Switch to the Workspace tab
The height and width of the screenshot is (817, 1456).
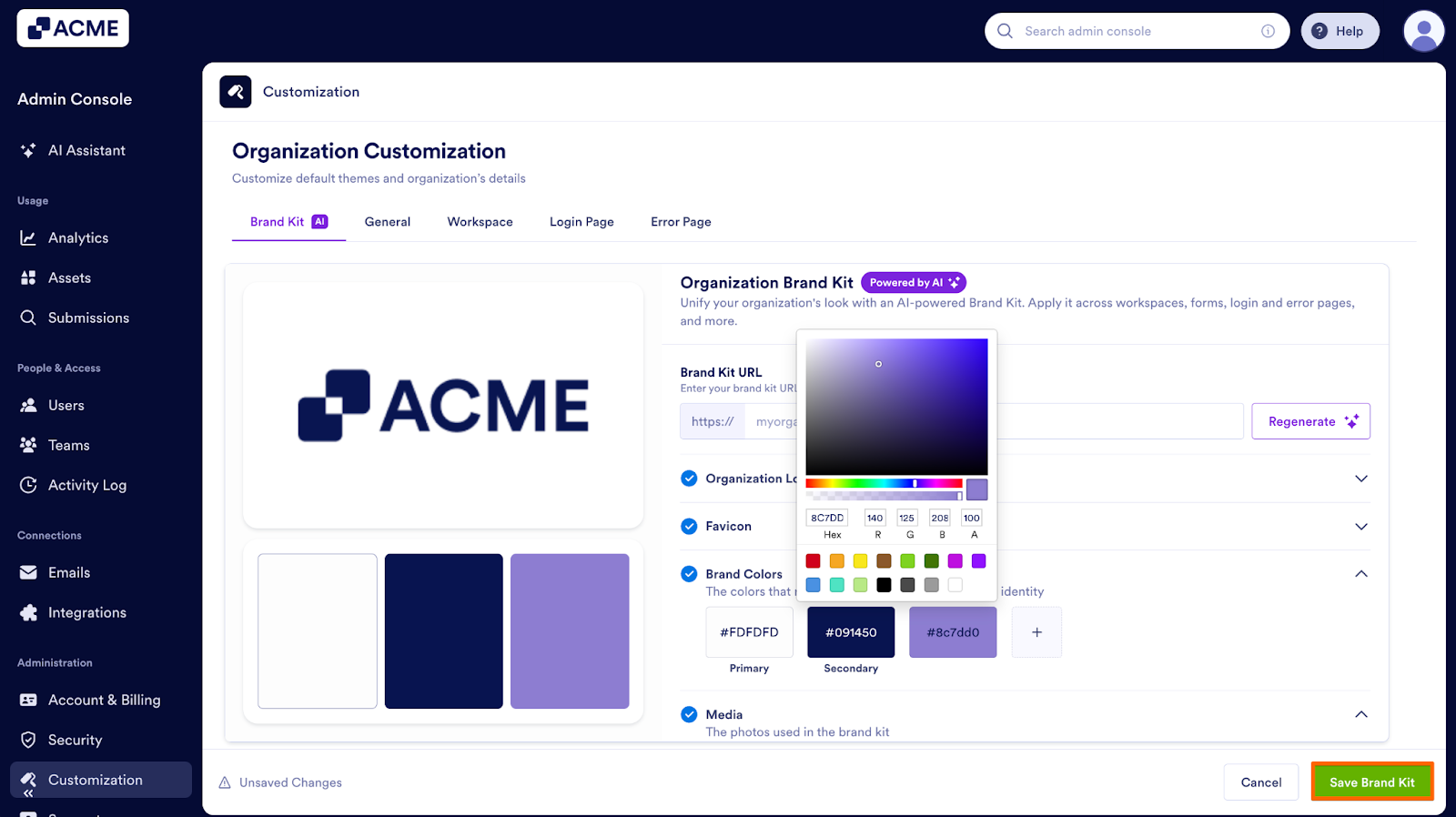click(480, 221)
